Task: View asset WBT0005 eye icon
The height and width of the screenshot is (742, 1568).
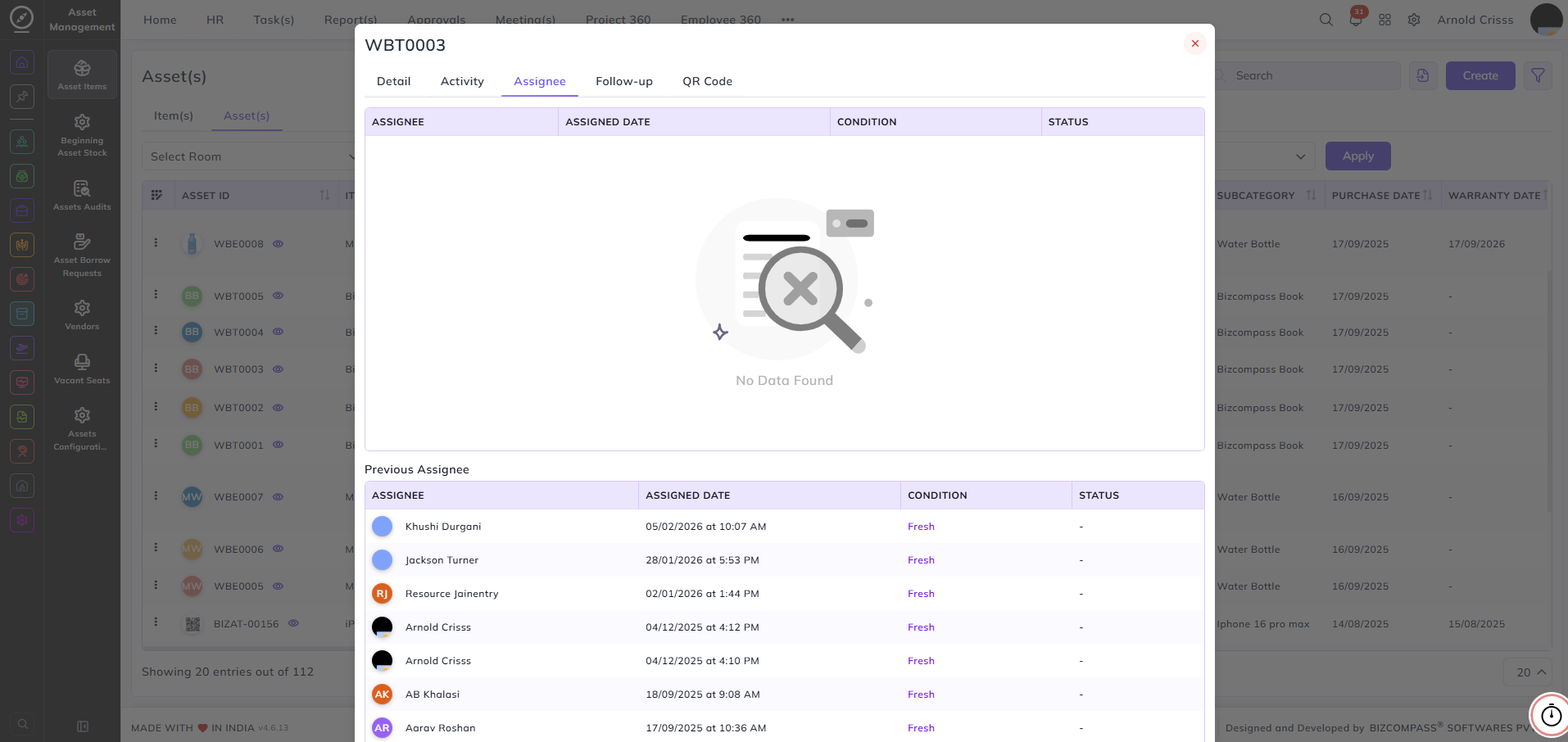Action: [278, 296]
